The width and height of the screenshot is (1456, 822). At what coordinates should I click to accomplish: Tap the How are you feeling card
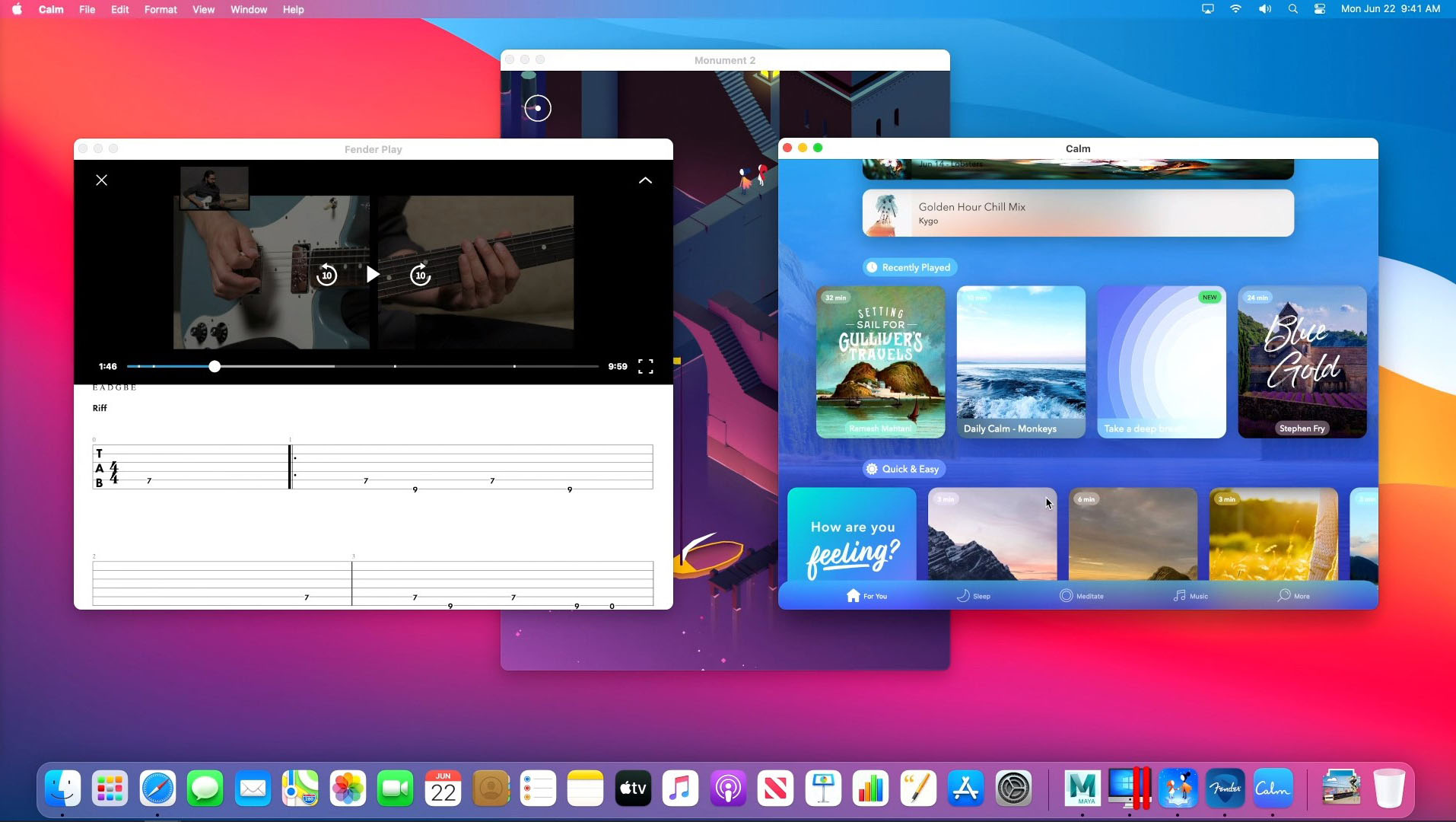(851, 537)
